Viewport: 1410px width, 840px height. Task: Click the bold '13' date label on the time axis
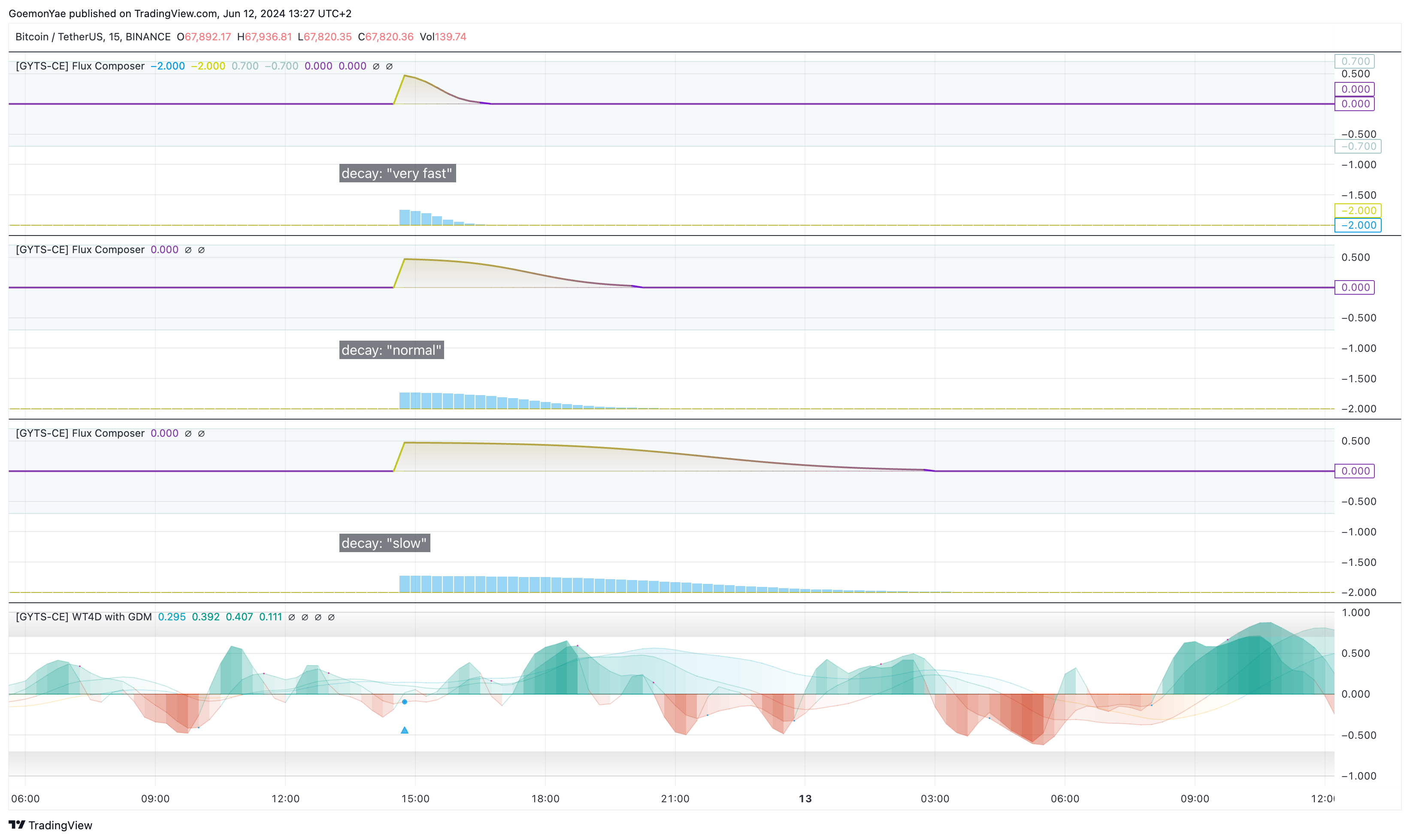[805, 799]
